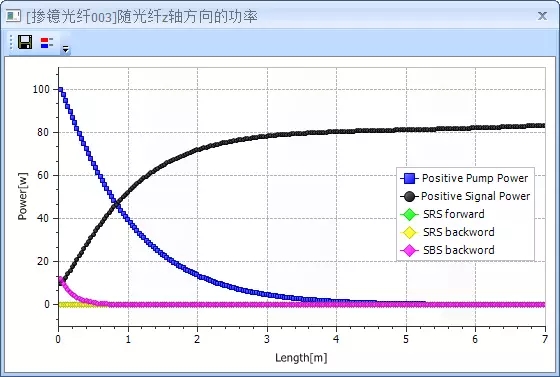Viewport: 560px width, 377px height.
Task: Close the fiber power plot window
Action: [x=542, y=16]
